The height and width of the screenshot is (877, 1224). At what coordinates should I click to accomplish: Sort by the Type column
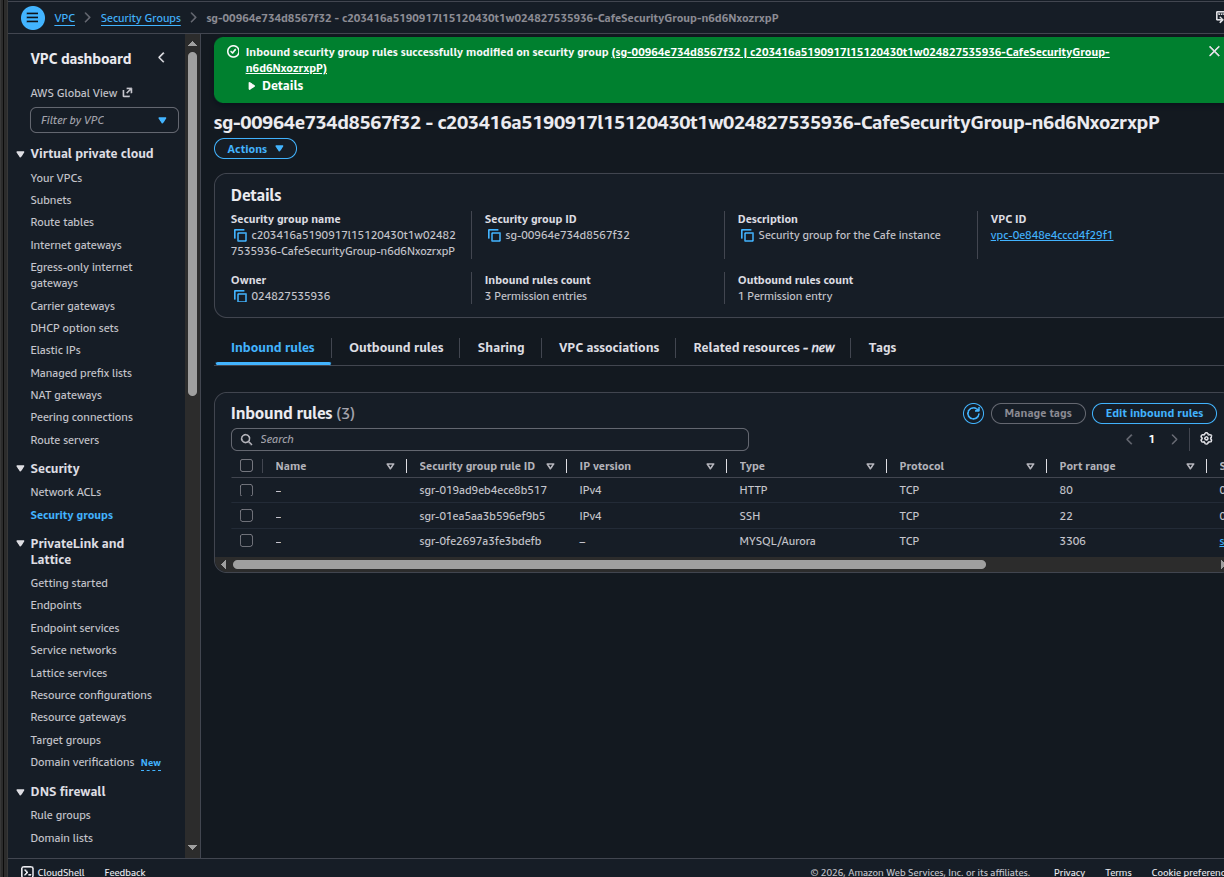tap(870, 467)
